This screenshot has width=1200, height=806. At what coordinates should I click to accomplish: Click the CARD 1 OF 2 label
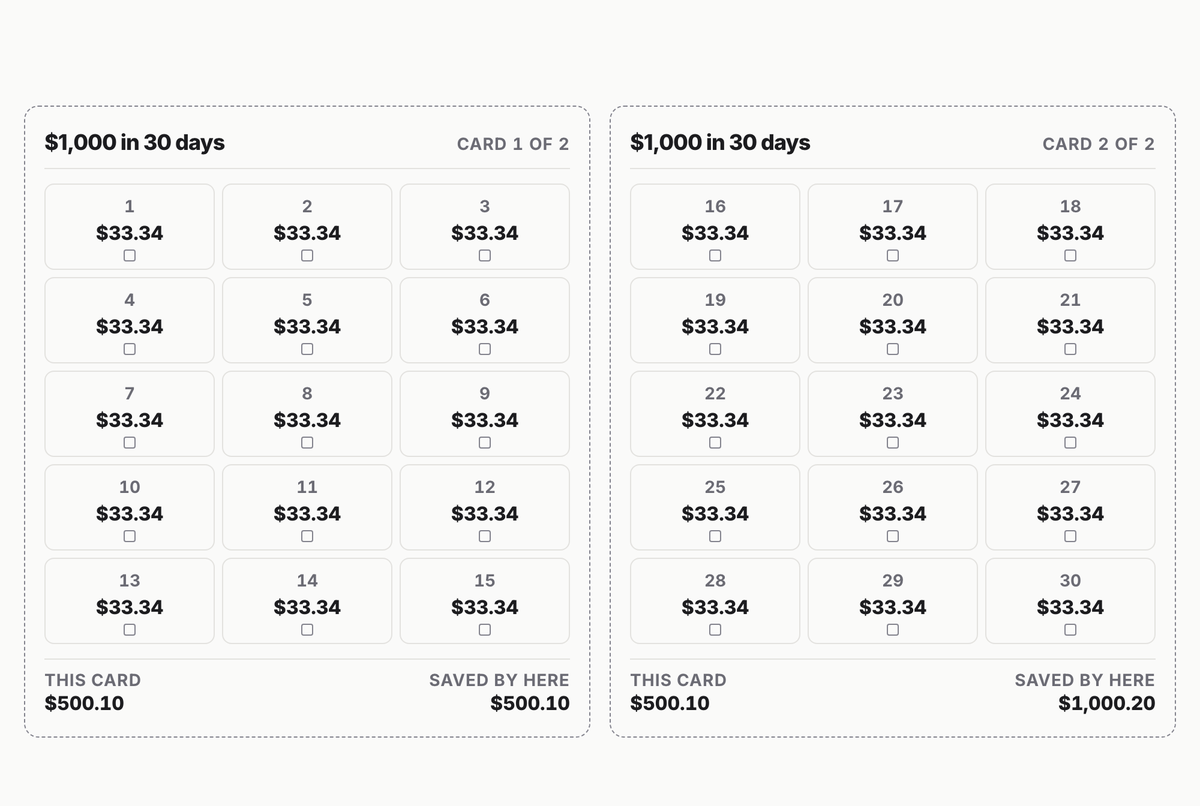click(x=513, y=144)
